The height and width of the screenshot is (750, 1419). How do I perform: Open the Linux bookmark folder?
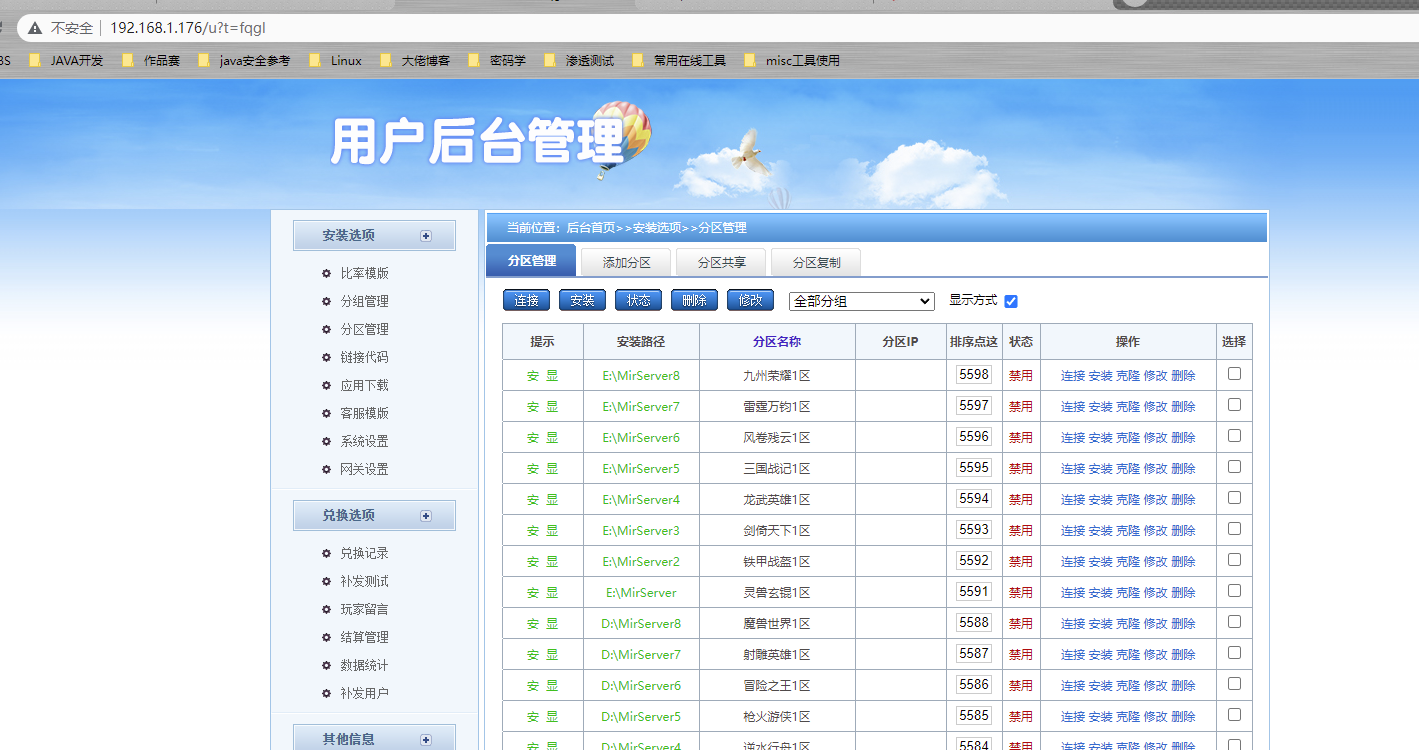336,60
